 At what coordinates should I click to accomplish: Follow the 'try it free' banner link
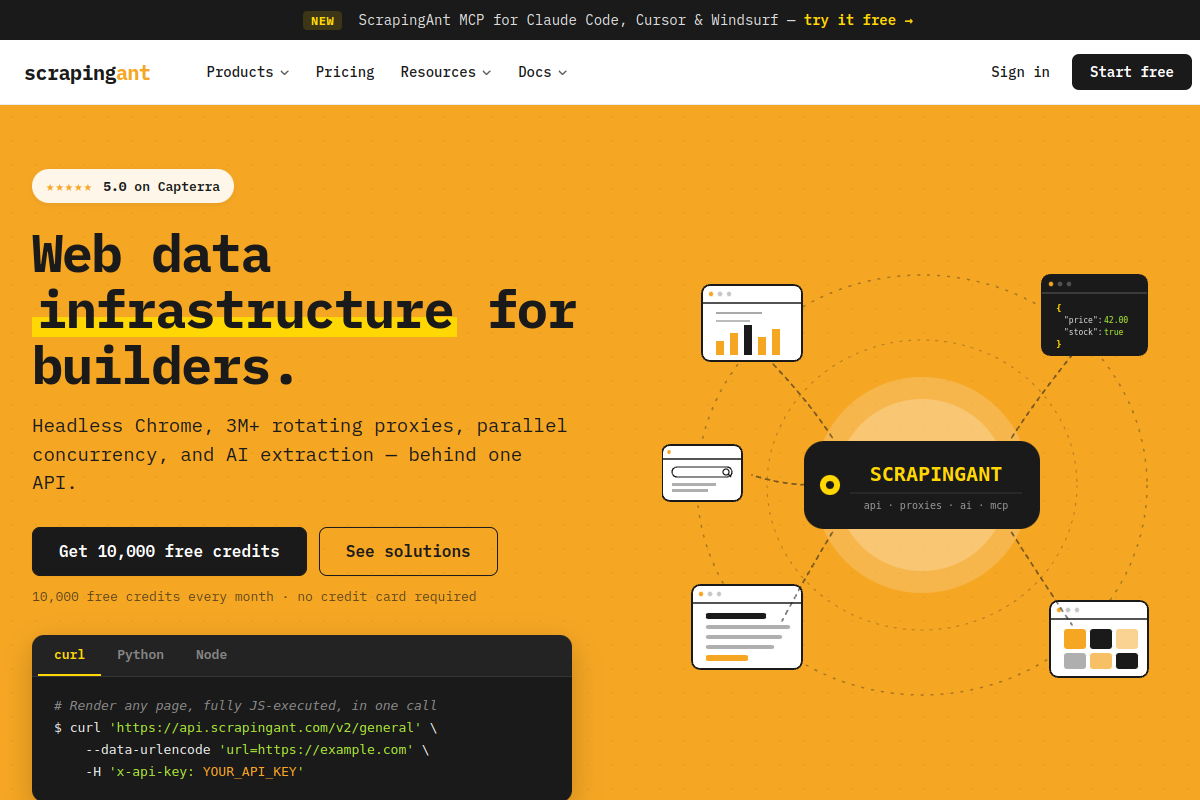(x=858, y=20)
